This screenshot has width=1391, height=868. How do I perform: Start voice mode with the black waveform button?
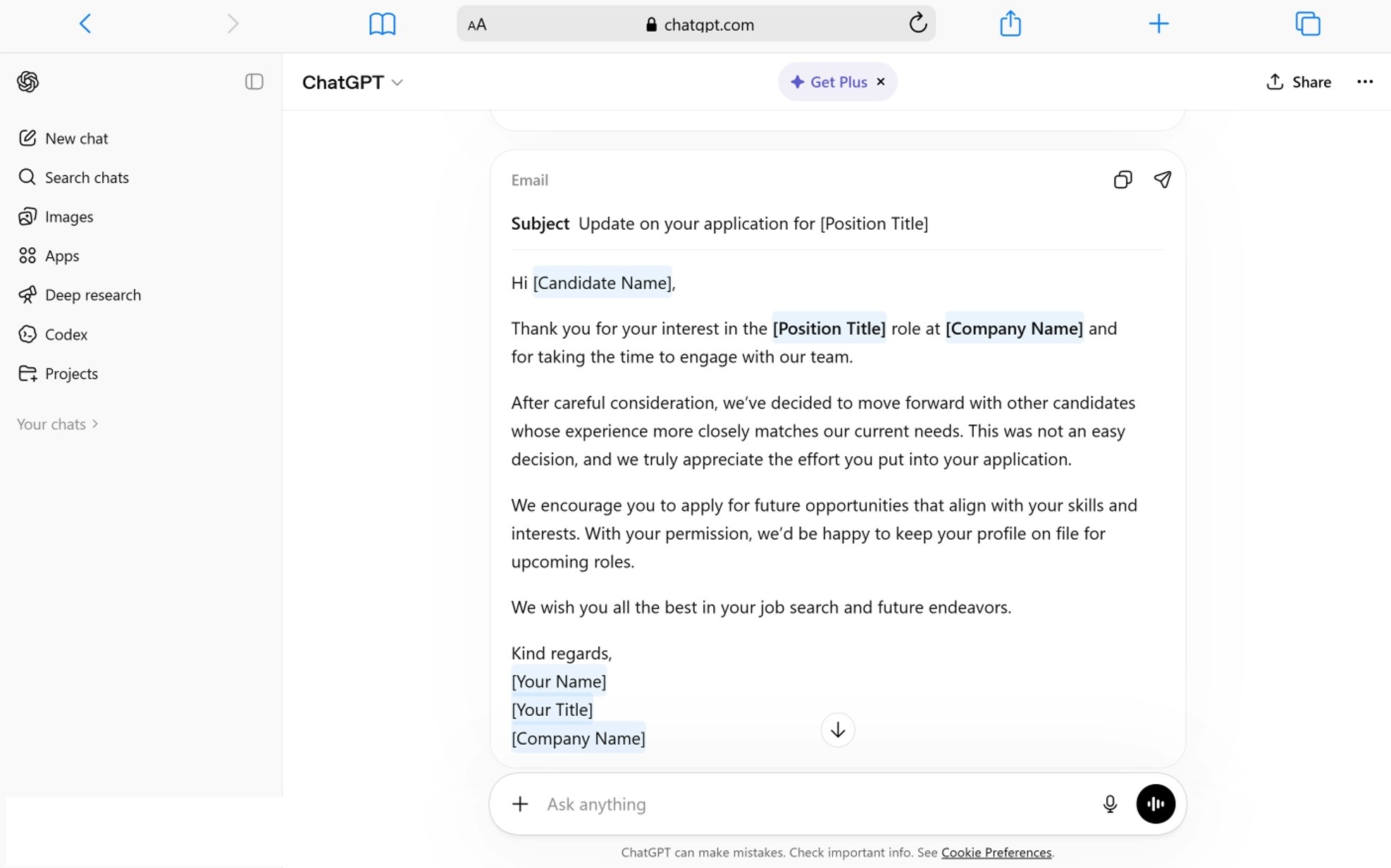pos(1156,804)
